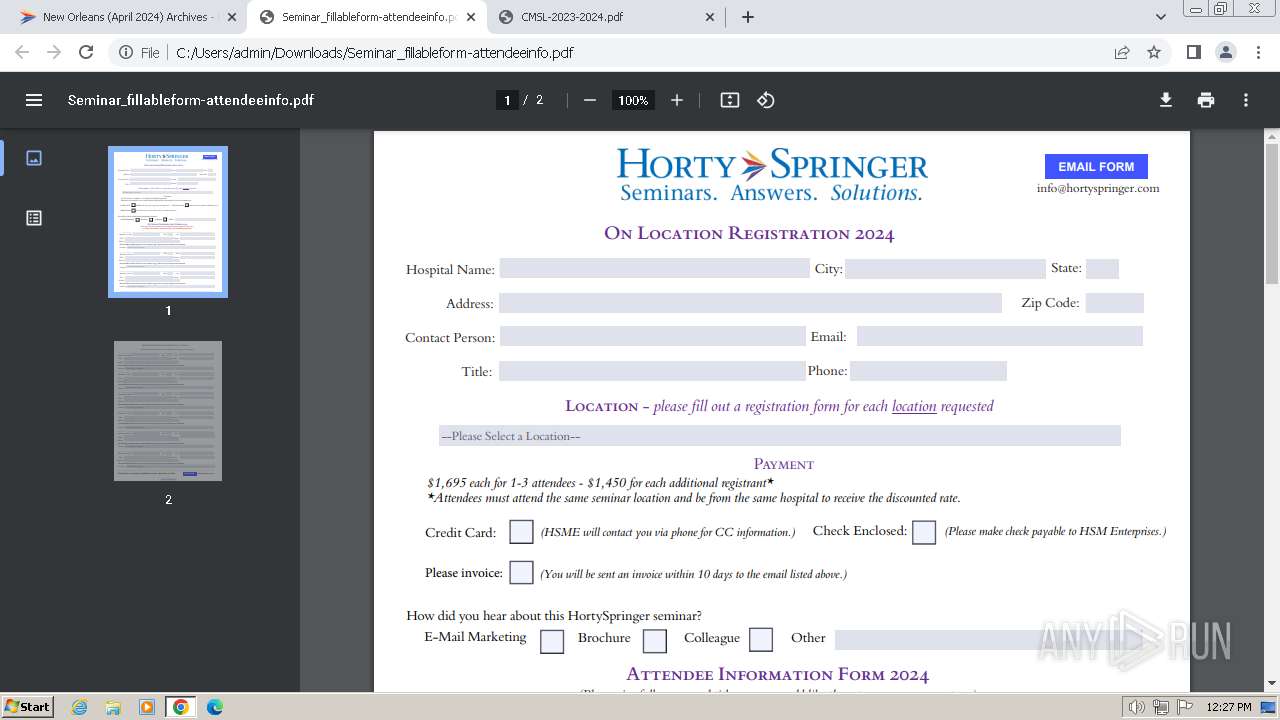This screenshot has width=1280, height=720.
Task: Open the tab search dropdown arrow
Action: tap(1161, 17)
